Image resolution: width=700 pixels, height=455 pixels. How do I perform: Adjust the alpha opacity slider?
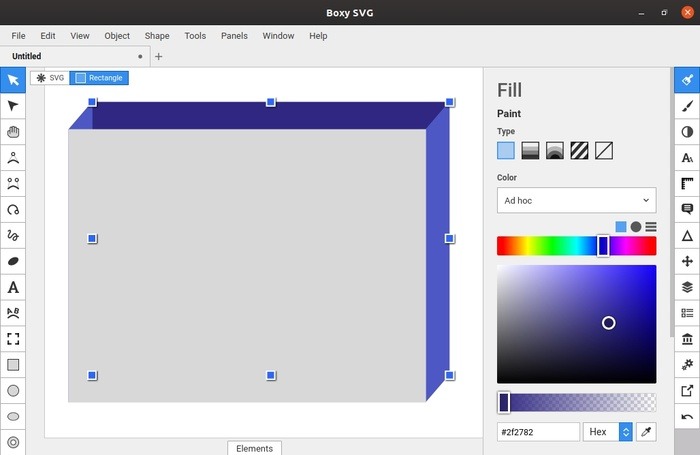pos(576,402)
